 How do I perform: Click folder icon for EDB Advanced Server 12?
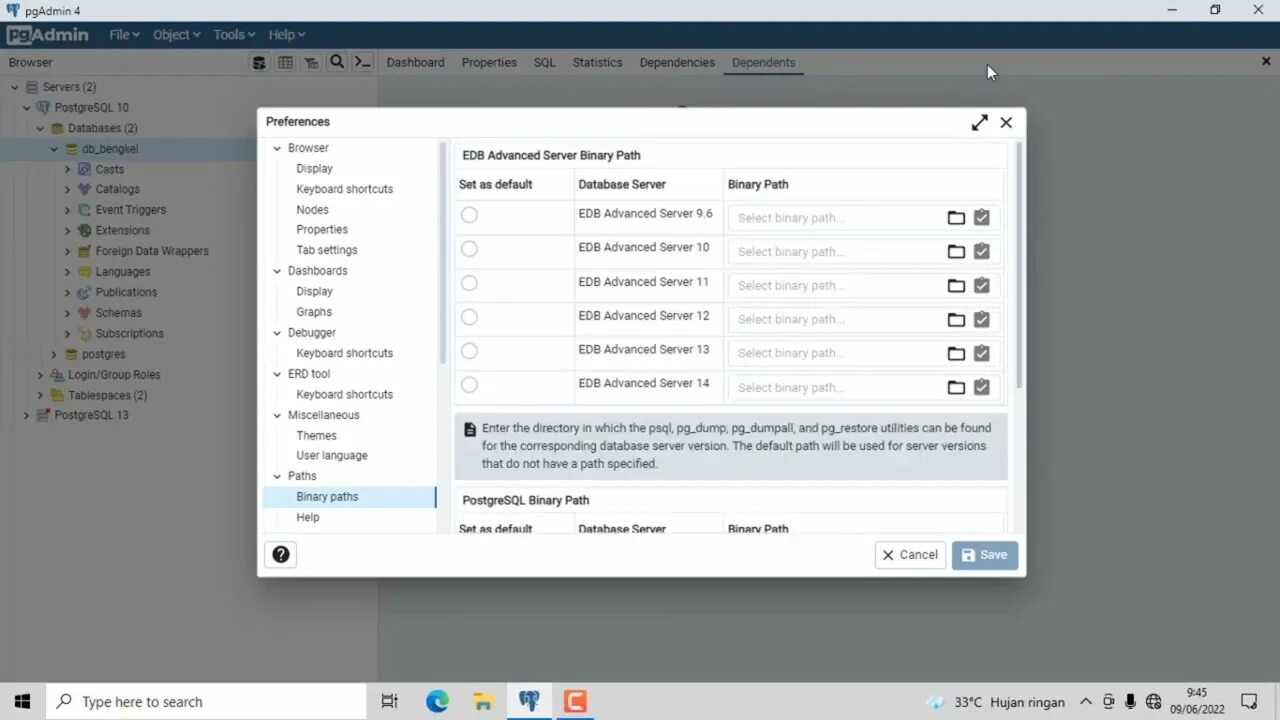pos(956,319)
